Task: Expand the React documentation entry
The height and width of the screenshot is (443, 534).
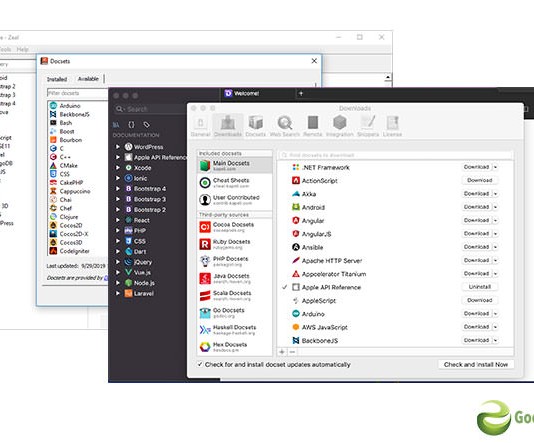Action: click(117, 220)
